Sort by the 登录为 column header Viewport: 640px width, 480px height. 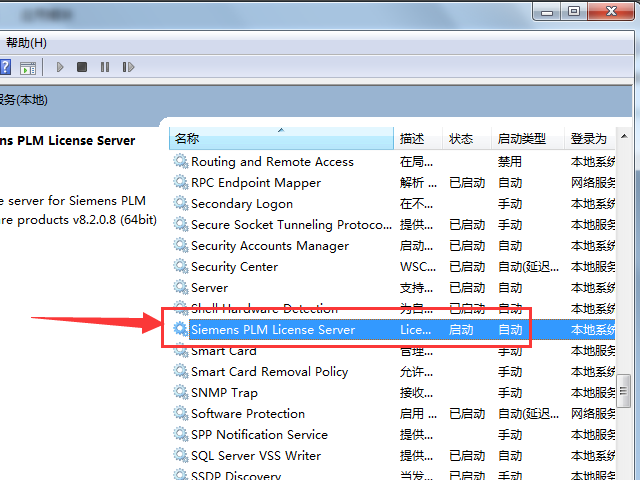(590, 138)
